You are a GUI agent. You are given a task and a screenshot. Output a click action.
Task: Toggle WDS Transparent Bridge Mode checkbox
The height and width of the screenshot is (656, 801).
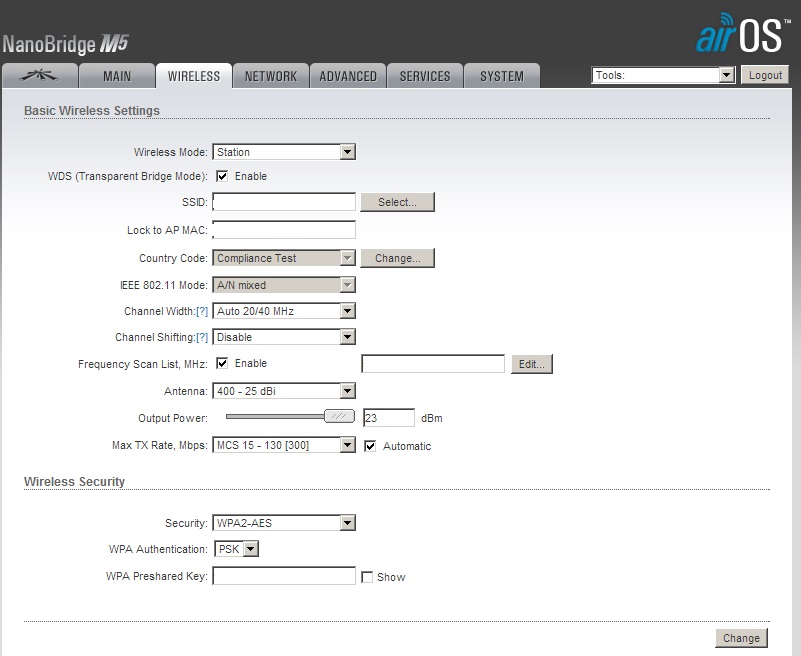point(222,176)
